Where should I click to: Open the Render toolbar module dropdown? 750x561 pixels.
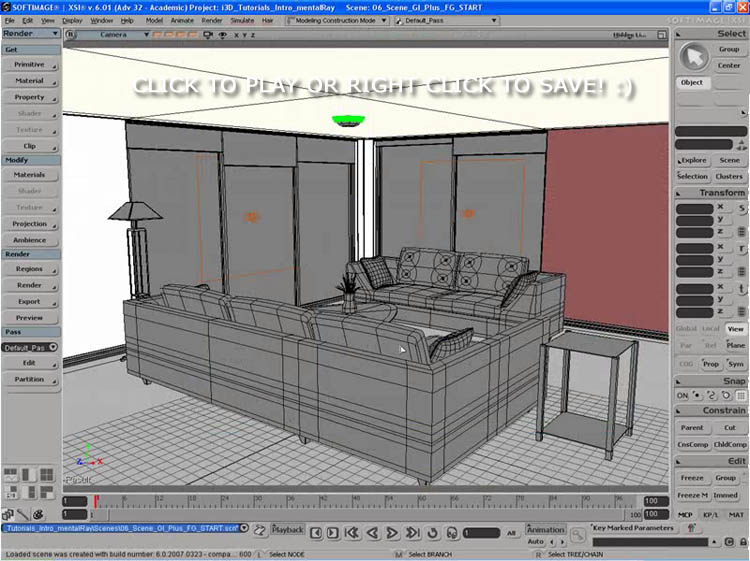pos(30,33)
